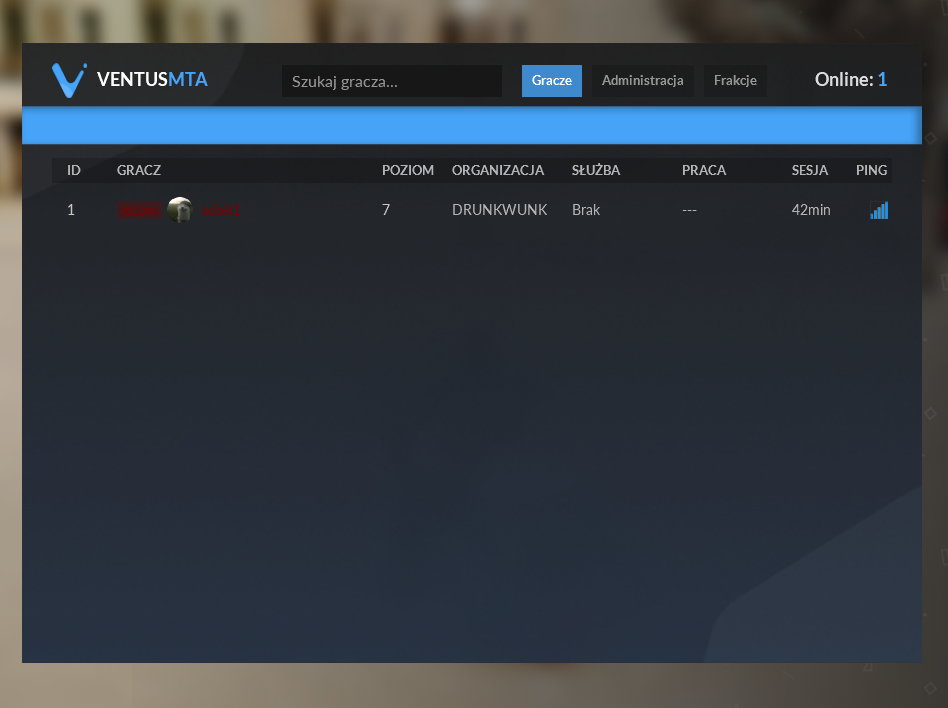Viewport: 948px width, 708px height.
Task: Click the ORGANIZACJA column header
Action: point(498,170)
